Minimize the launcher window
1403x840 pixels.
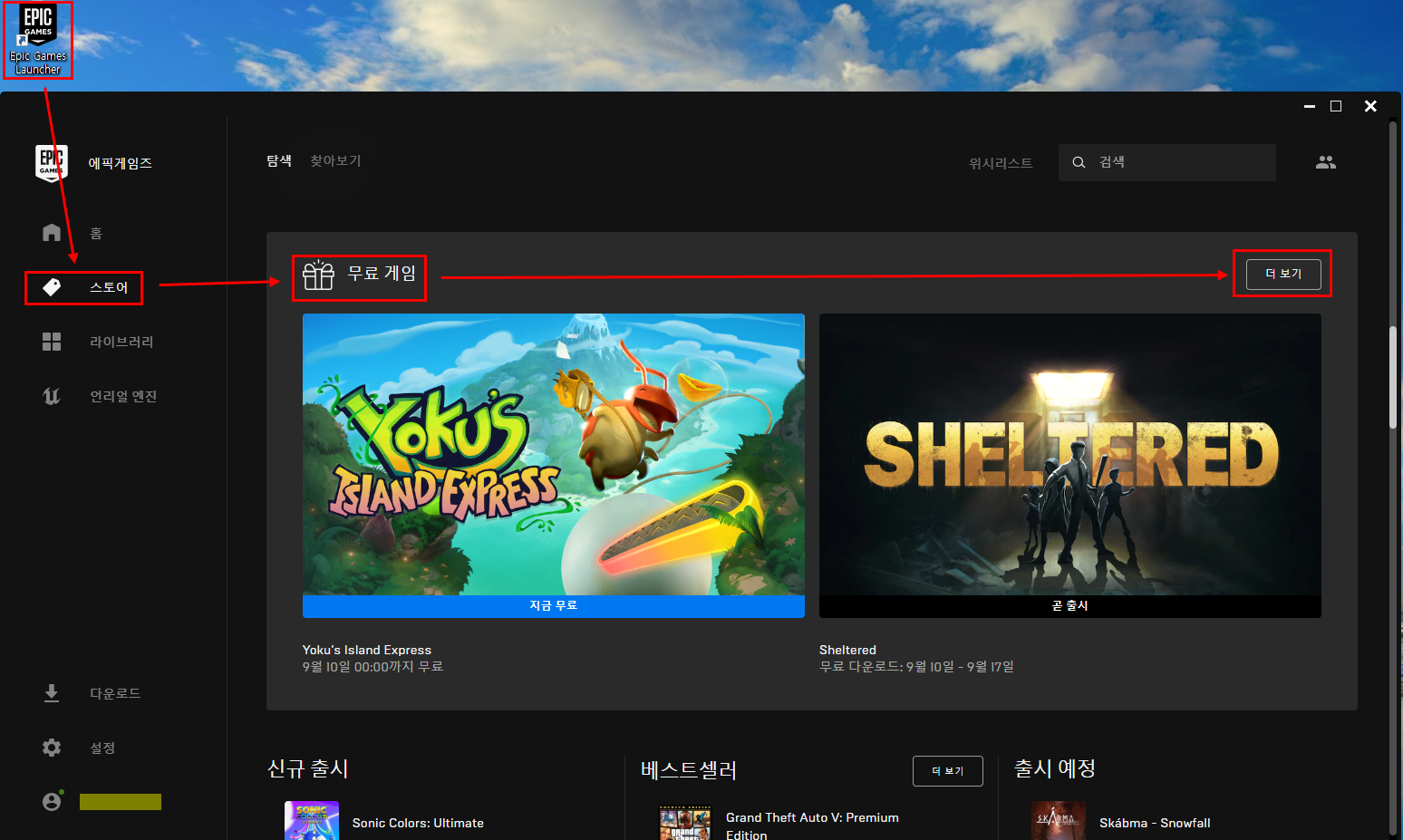[x=1310, y=106]
